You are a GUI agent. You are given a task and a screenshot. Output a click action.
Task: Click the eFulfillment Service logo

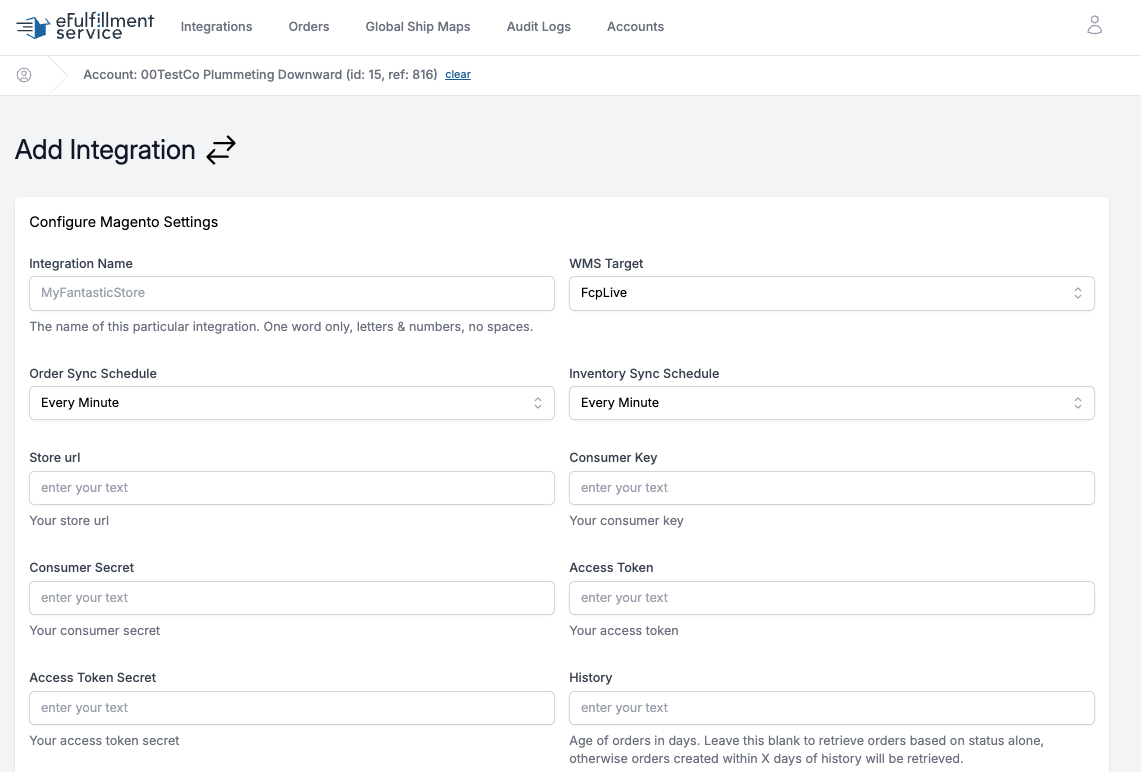(x=85, y=27)
